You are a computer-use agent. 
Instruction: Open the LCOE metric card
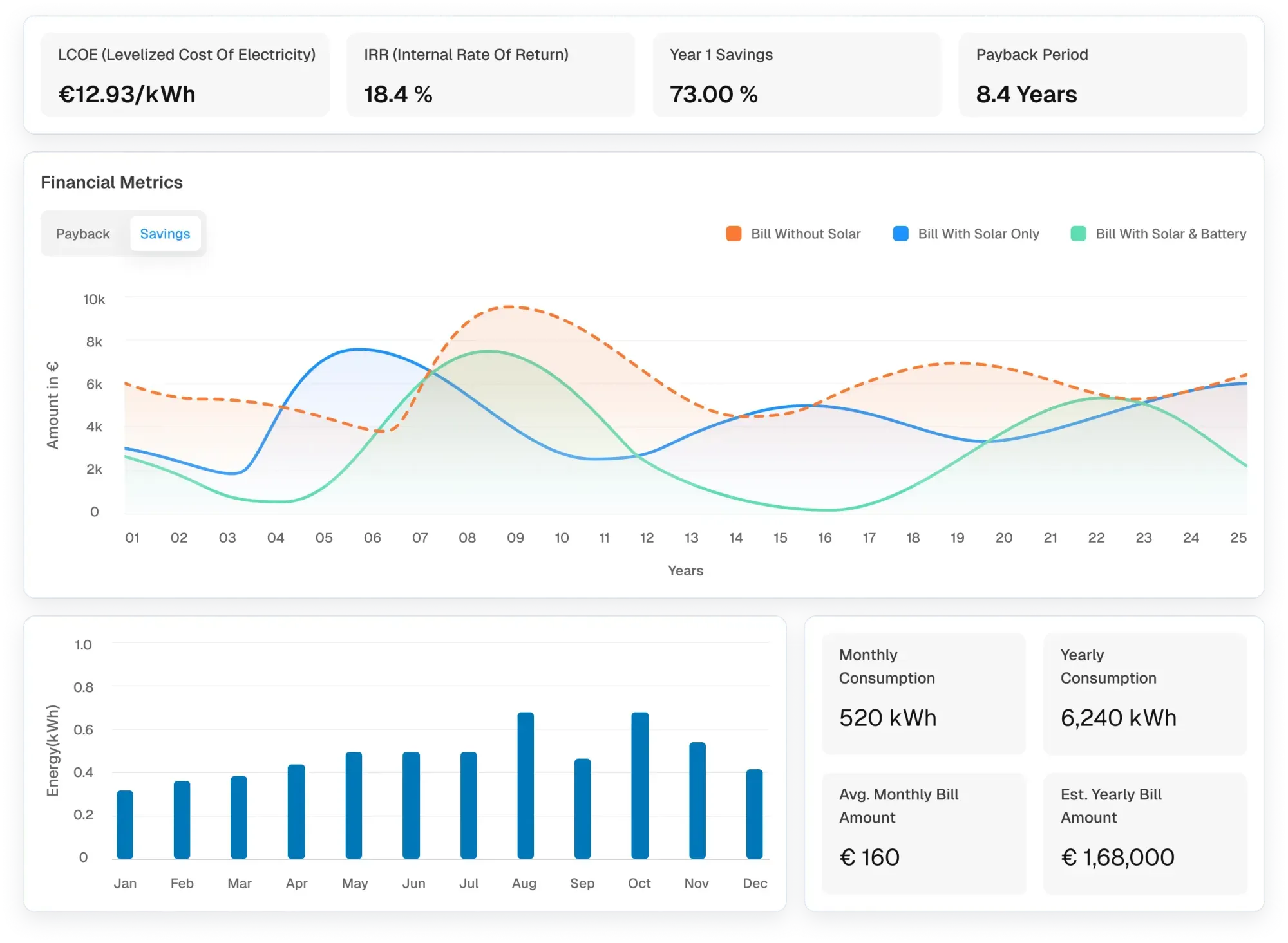pos(185,75)
